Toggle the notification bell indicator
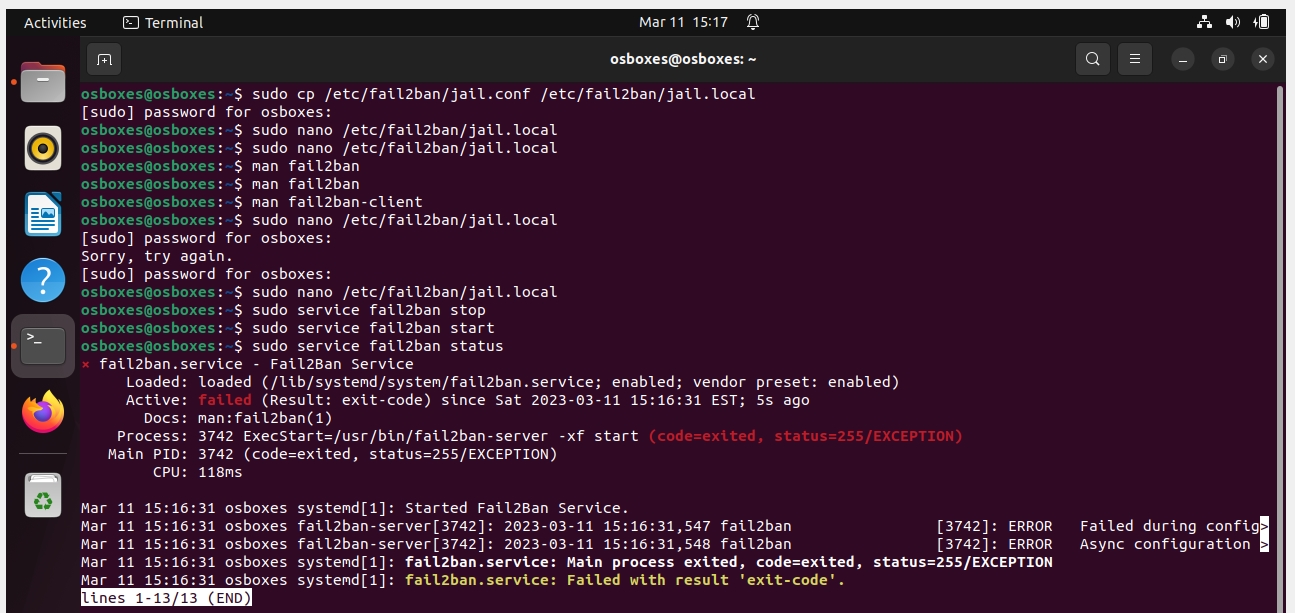The height and width of the screenshot is (613, 1295). 752,22
